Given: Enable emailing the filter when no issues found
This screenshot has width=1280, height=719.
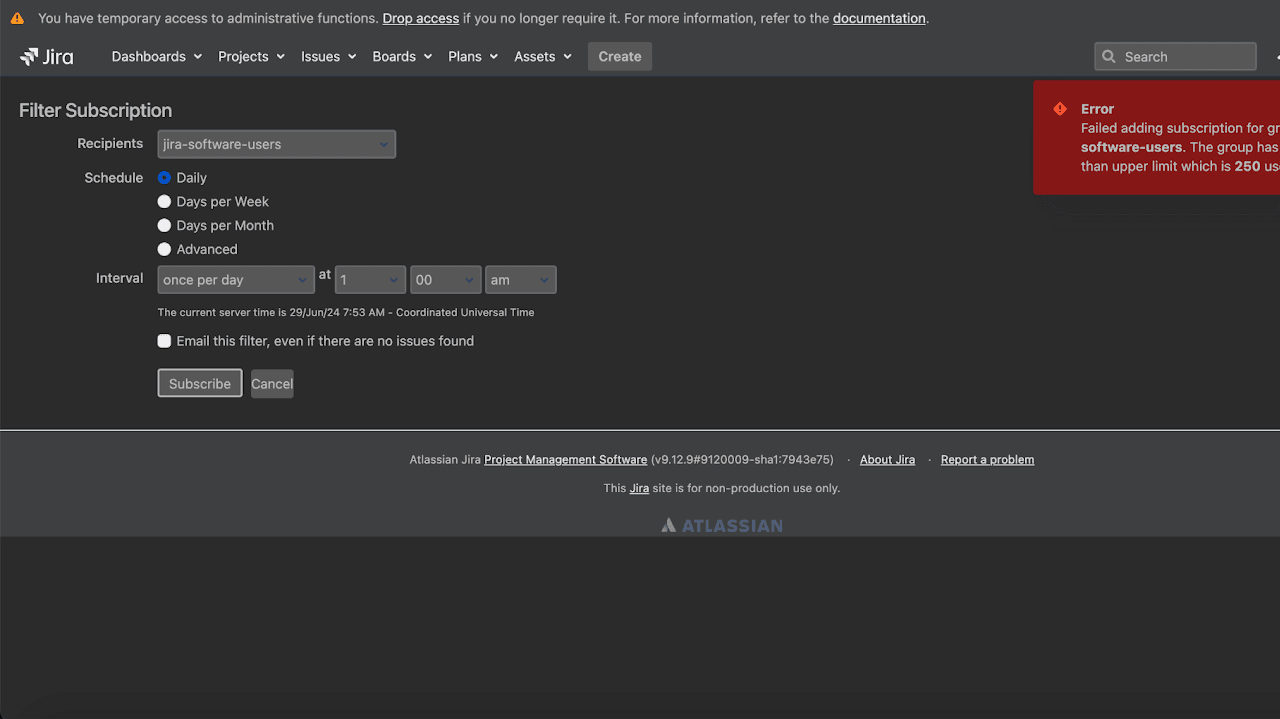Looking at the screenshot, I should click(x=164, y=341).
